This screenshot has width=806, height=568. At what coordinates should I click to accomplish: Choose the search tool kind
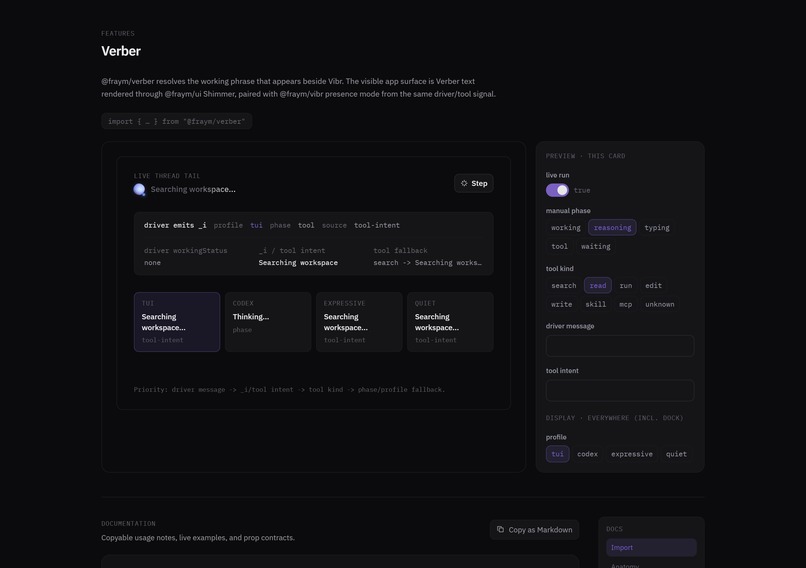tap(563, 286)
